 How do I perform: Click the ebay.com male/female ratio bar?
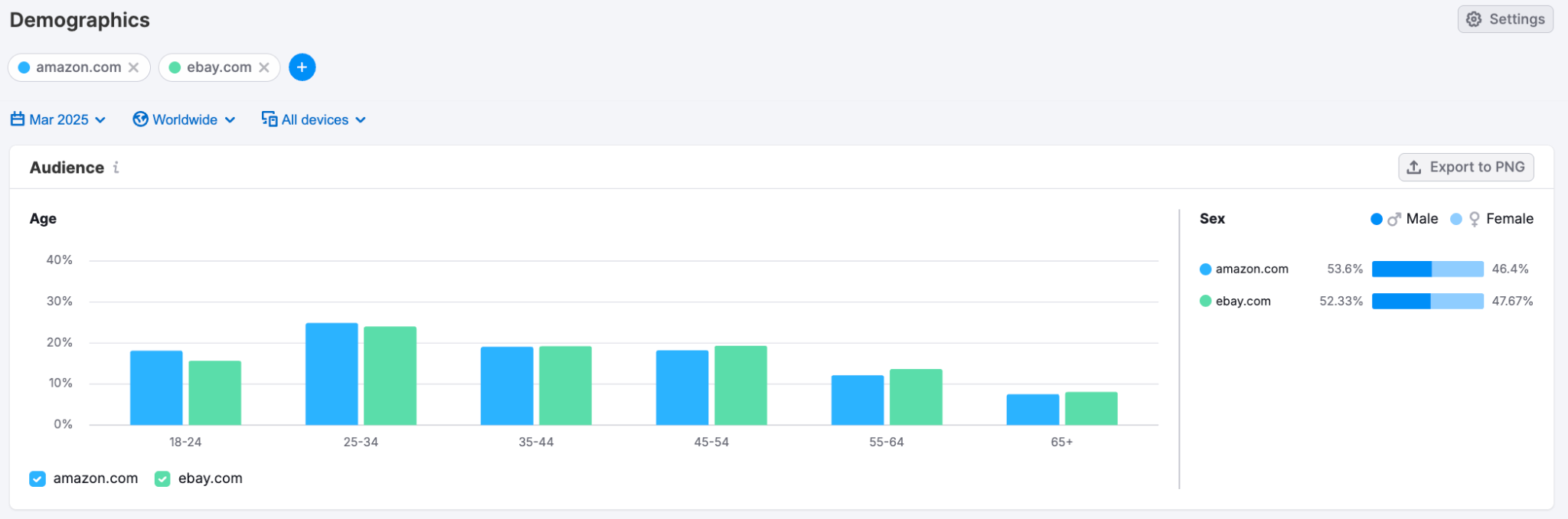point(1428,301)
